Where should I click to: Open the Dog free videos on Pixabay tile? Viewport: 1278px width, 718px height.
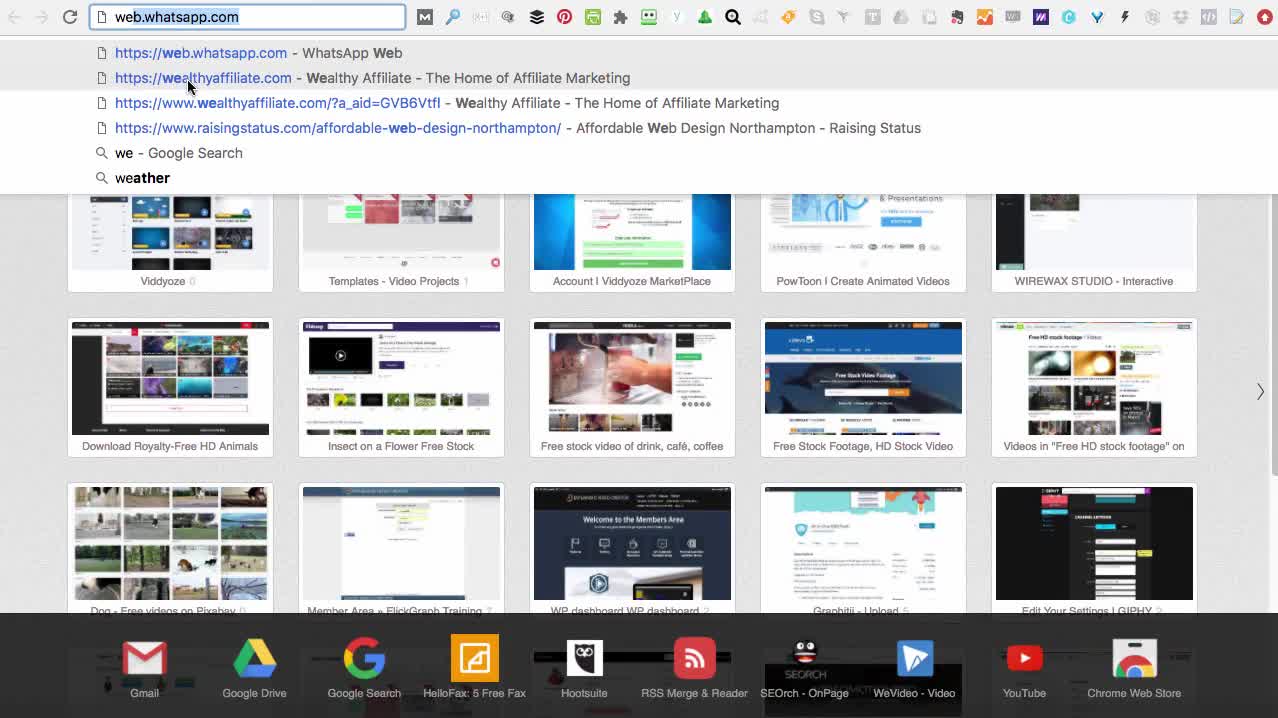point(170,548)
